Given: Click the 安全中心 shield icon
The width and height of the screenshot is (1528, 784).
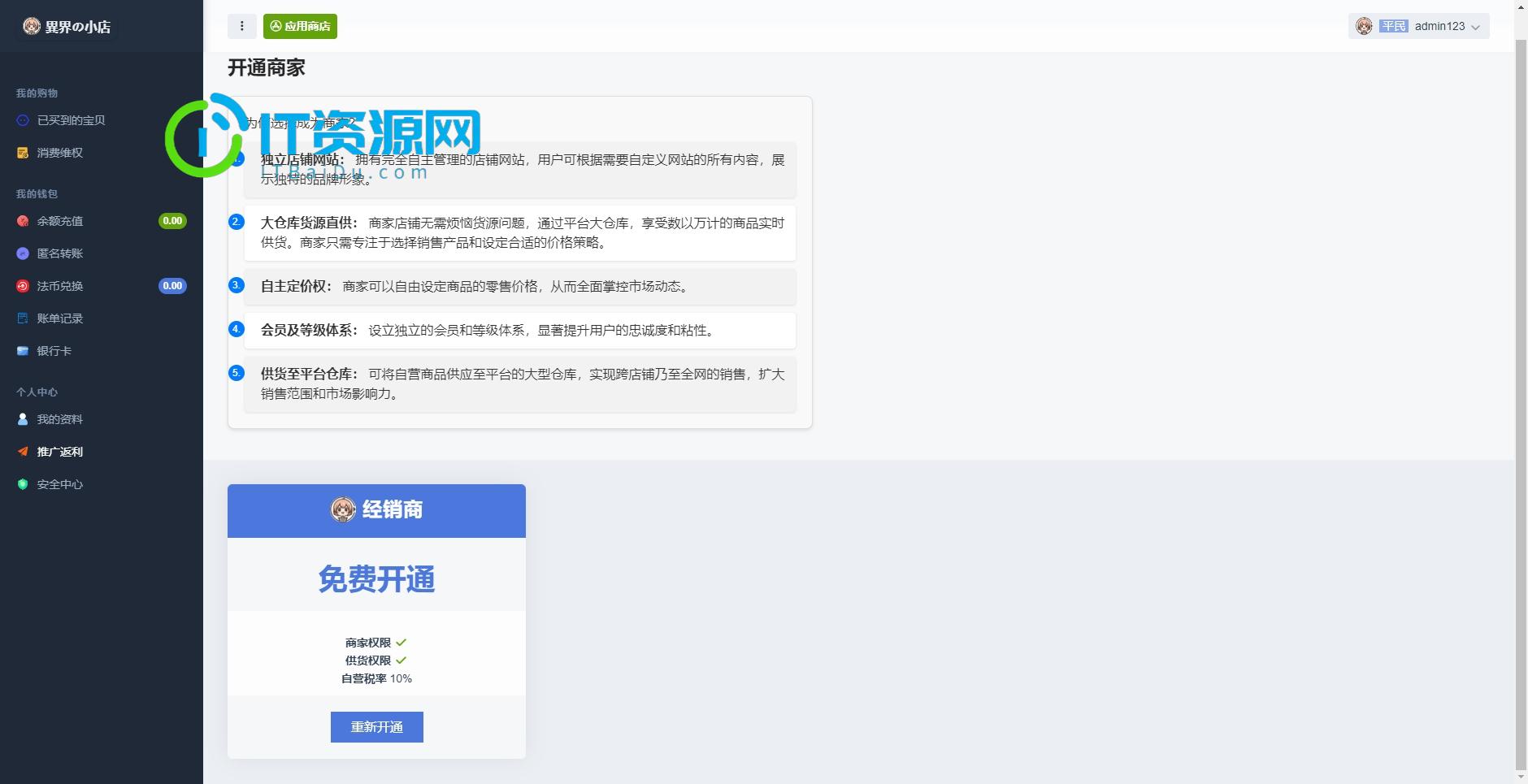Looking at the screenshot, I should [x=23, y=484].
